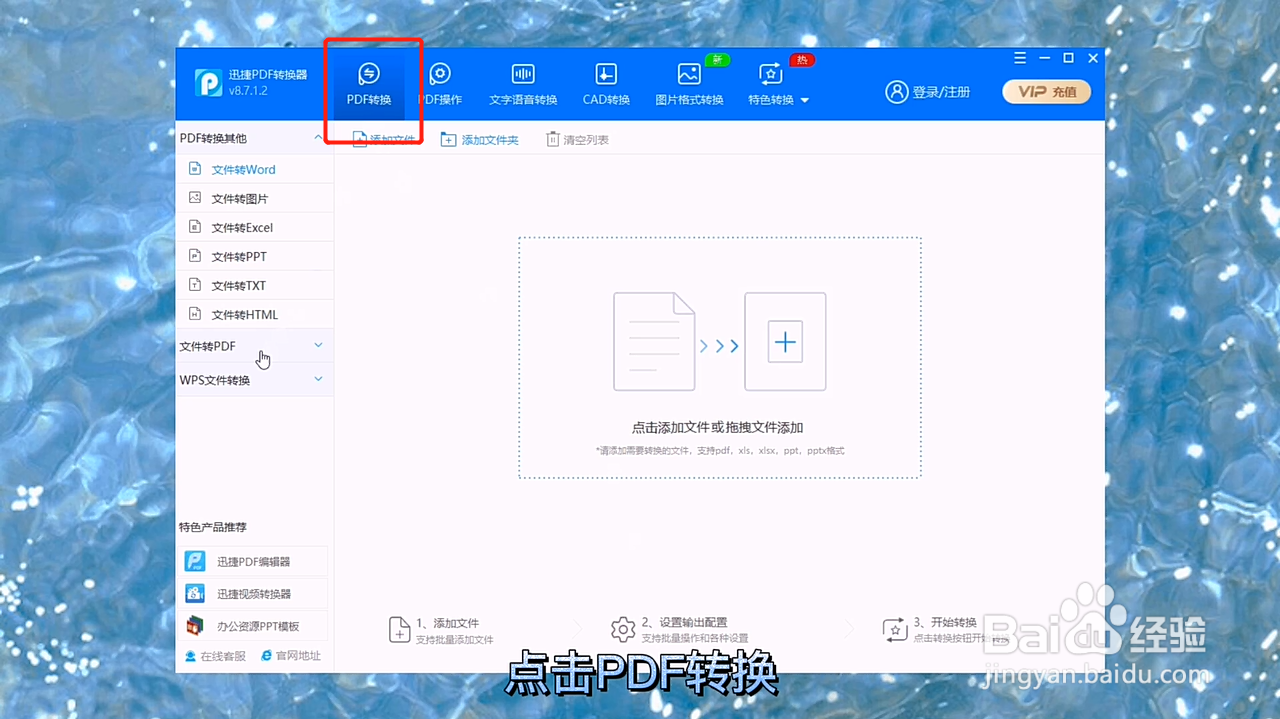Expand the WPS文件转换 section

254,380
